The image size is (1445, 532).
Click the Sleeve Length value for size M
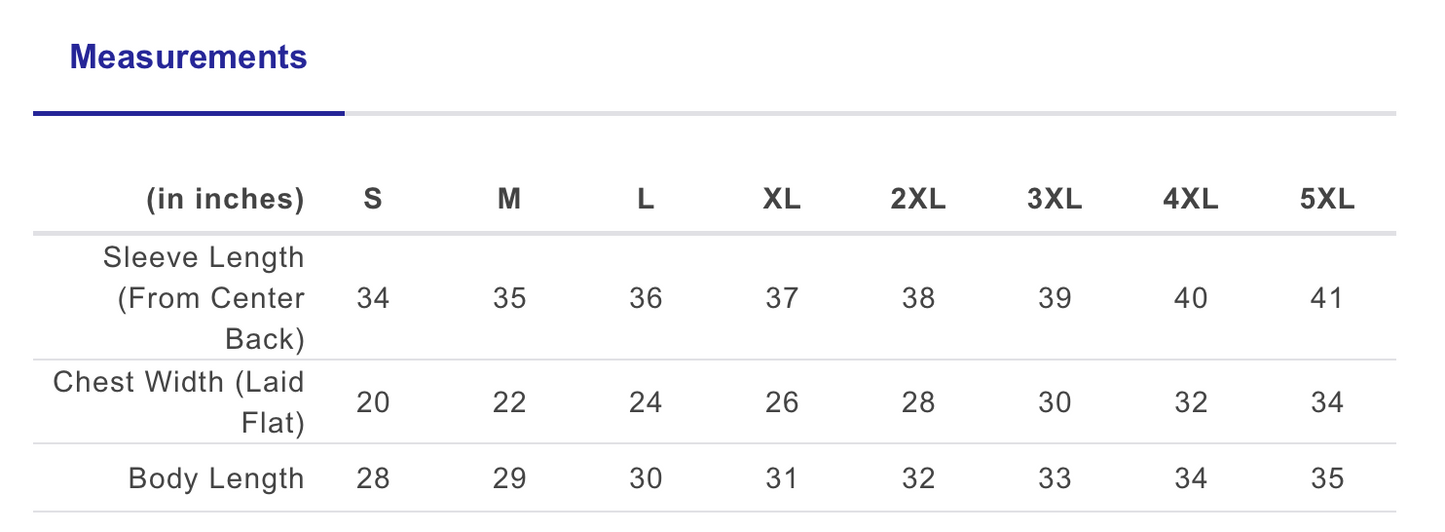(x=509, y=298)
